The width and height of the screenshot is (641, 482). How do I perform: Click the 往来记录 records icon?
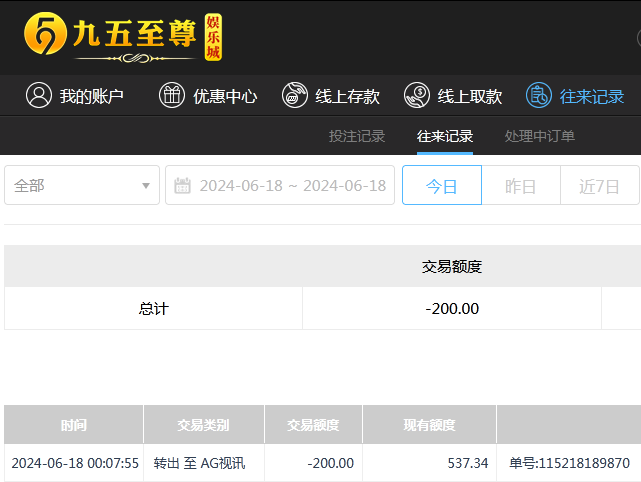[539, 95]
